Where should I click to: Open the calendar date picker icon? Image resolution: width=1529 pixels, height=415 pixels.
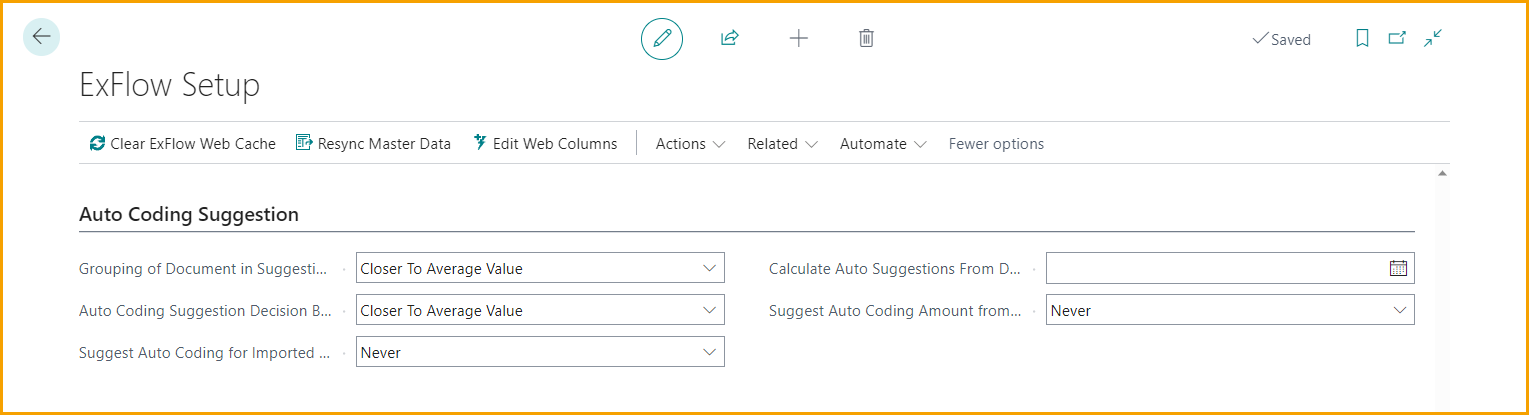tap(1398, 268)
